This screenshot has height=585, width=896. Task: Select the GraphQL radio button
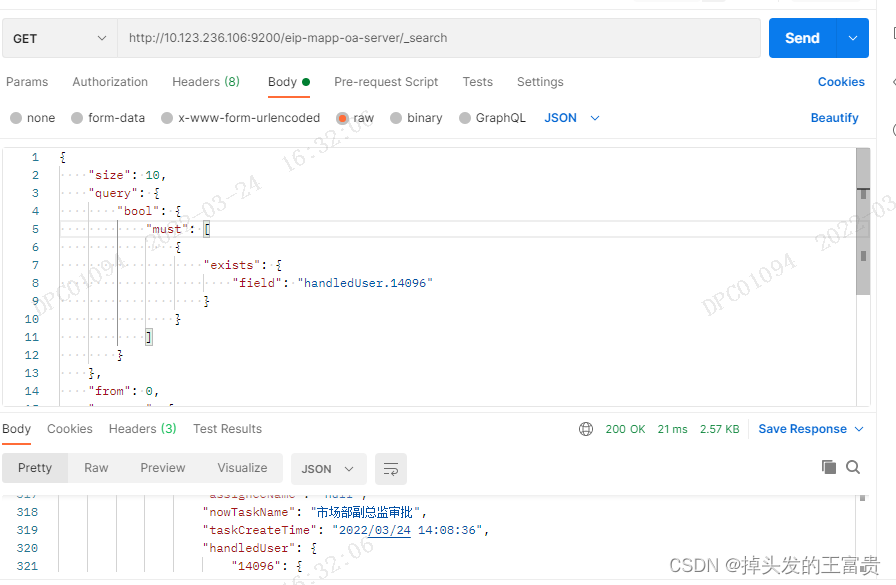coord(465,118)
